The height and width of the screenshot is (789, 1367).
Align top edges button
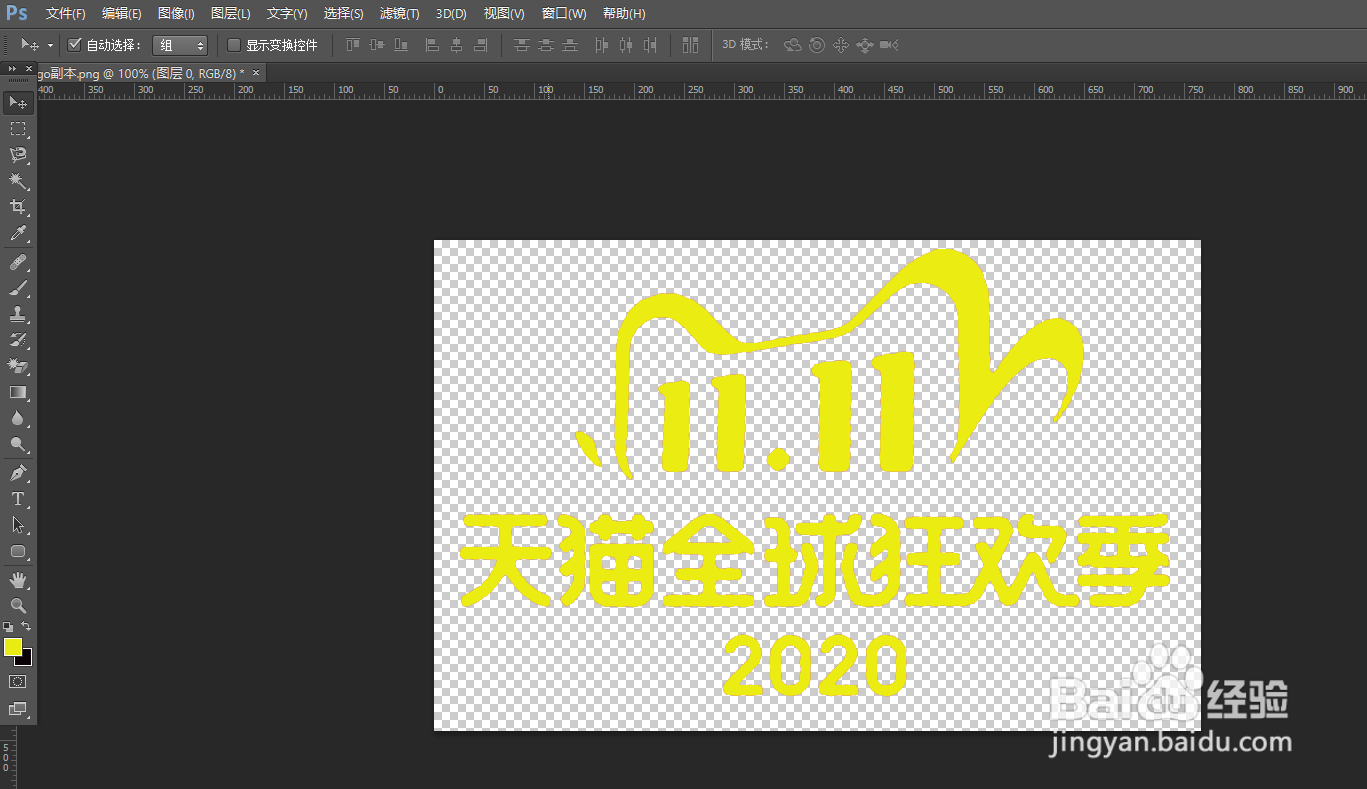coord(352,45)
